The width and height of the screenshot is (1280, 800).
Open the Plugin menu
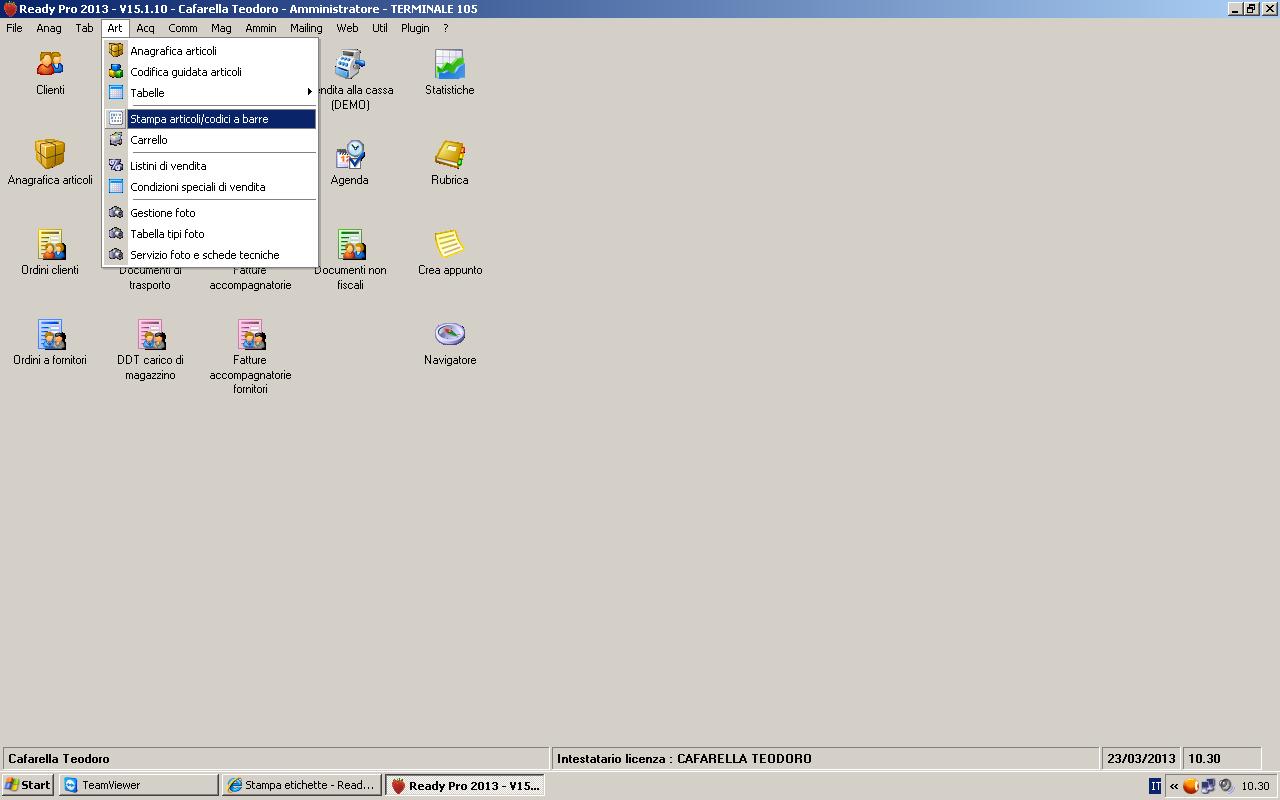[415, 28]
